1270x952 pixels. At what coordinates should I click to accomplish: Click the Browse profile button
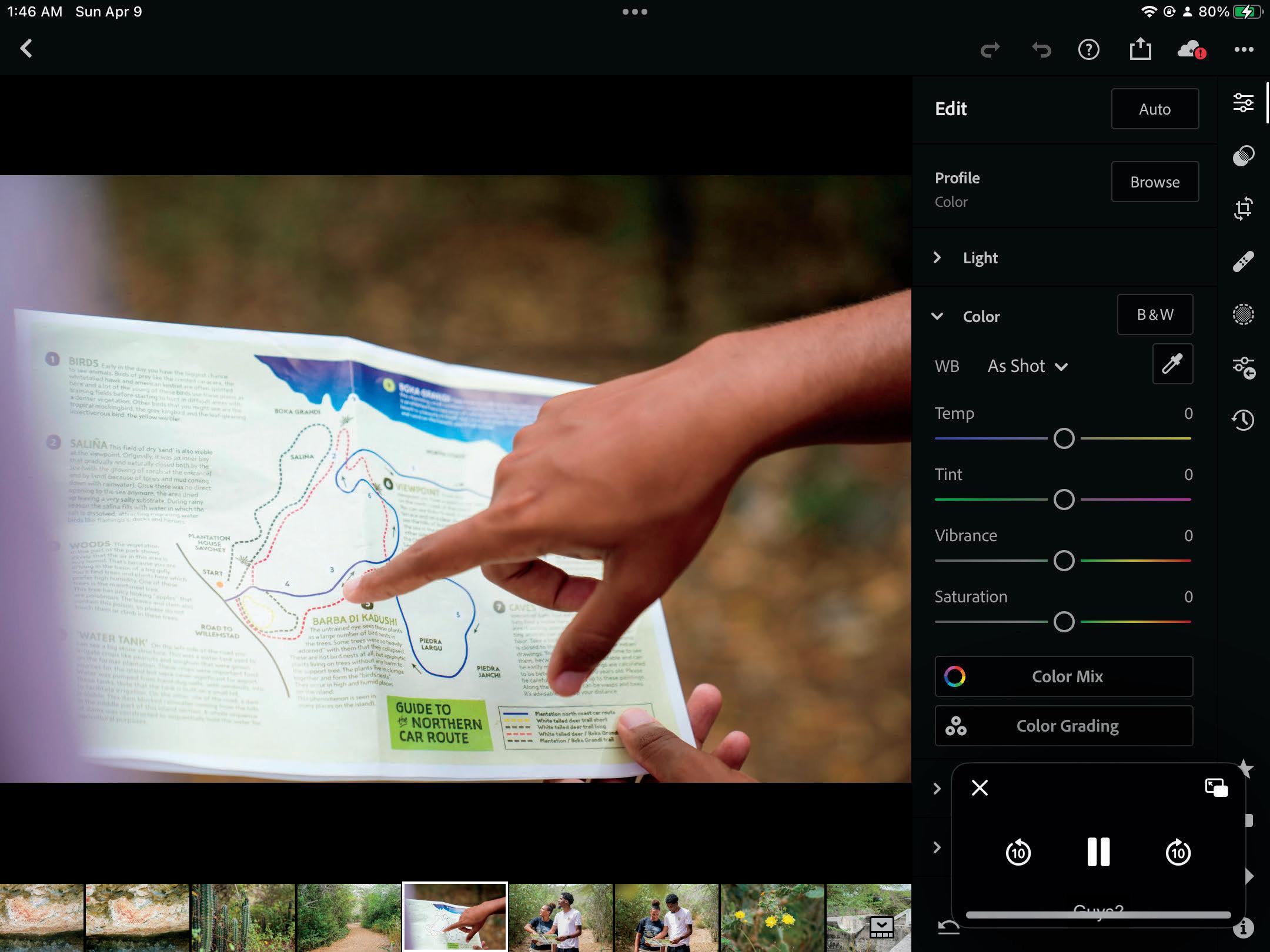pos(1155,182)
